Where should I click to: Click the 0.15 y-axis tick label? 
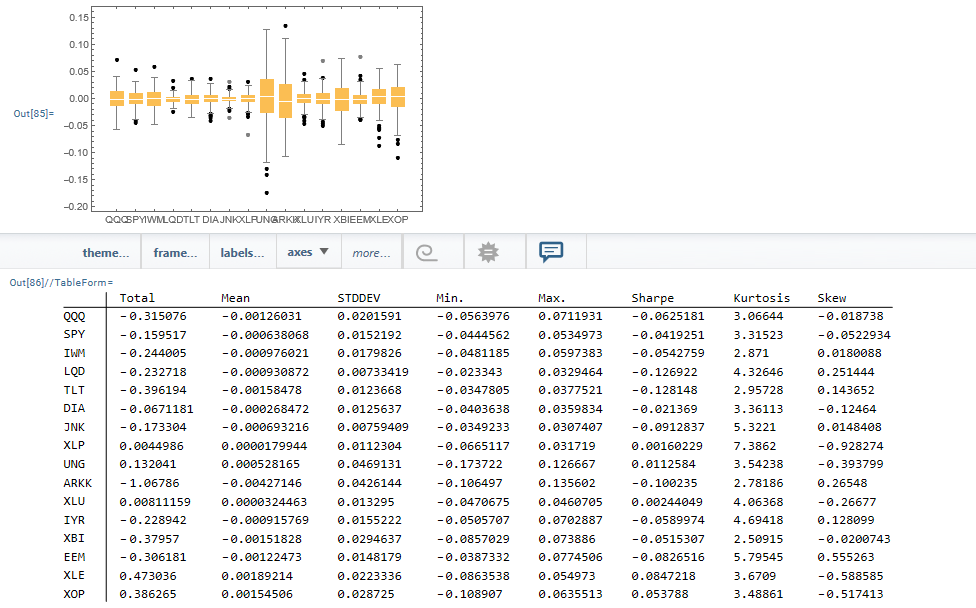tap(79, 17)
